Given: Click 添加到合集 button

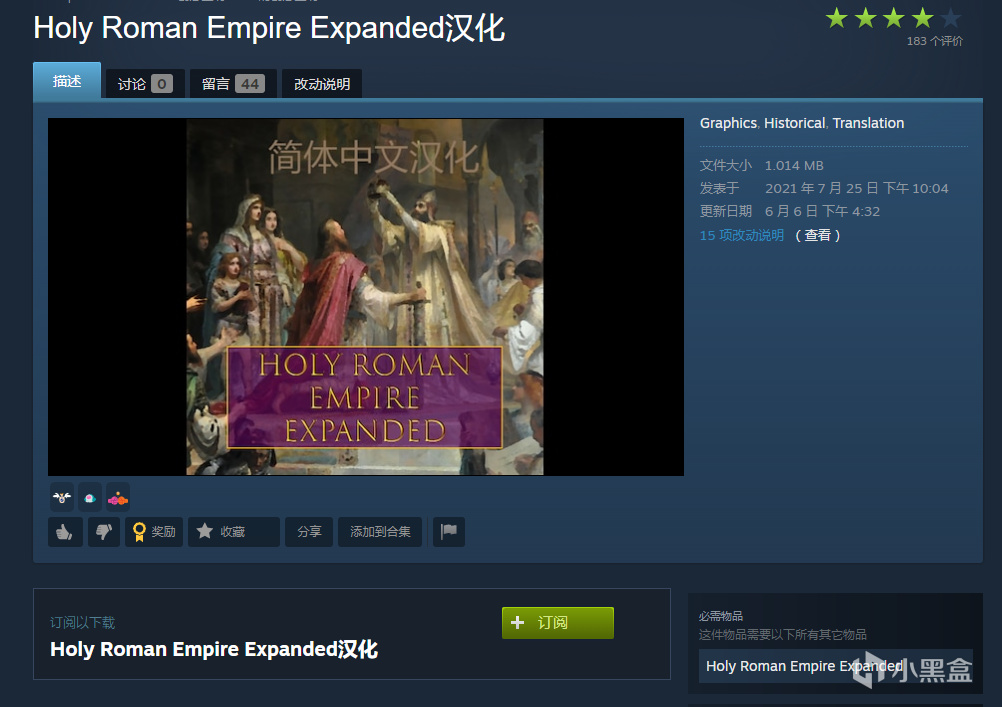Looking at the screenshot, I should [380, 532].
